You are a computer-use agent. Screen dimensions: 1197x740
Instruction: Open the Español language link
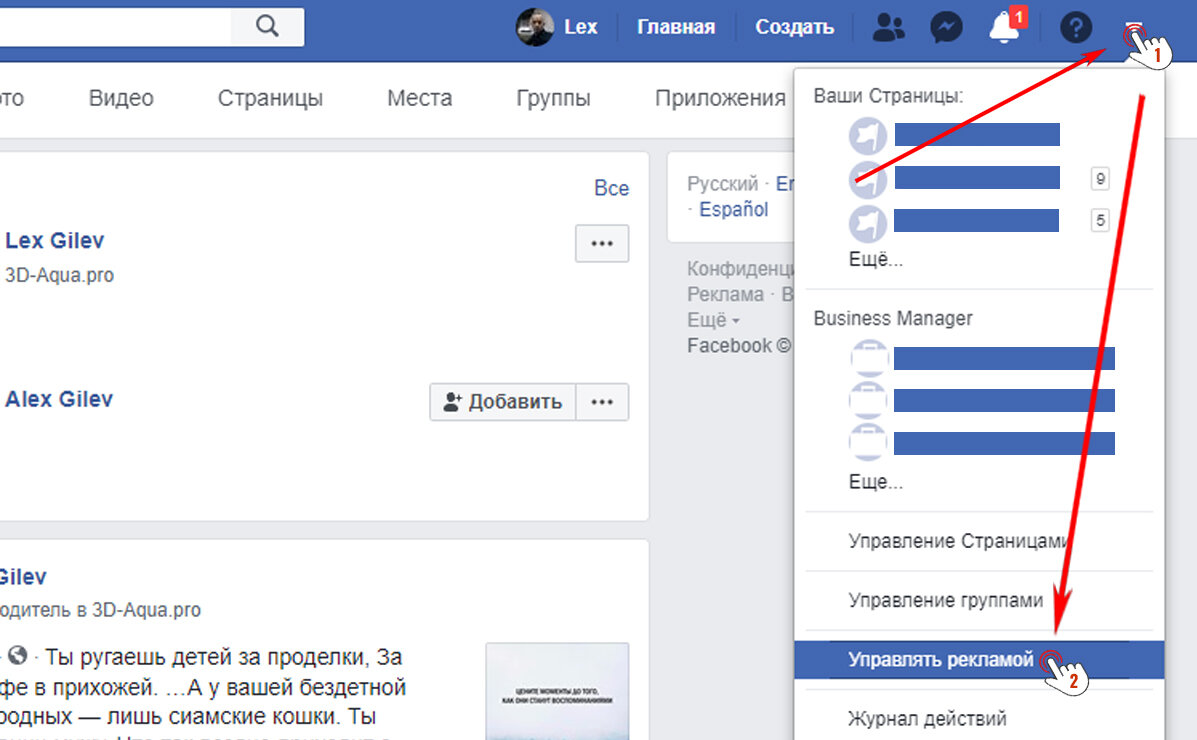point(733,209)
